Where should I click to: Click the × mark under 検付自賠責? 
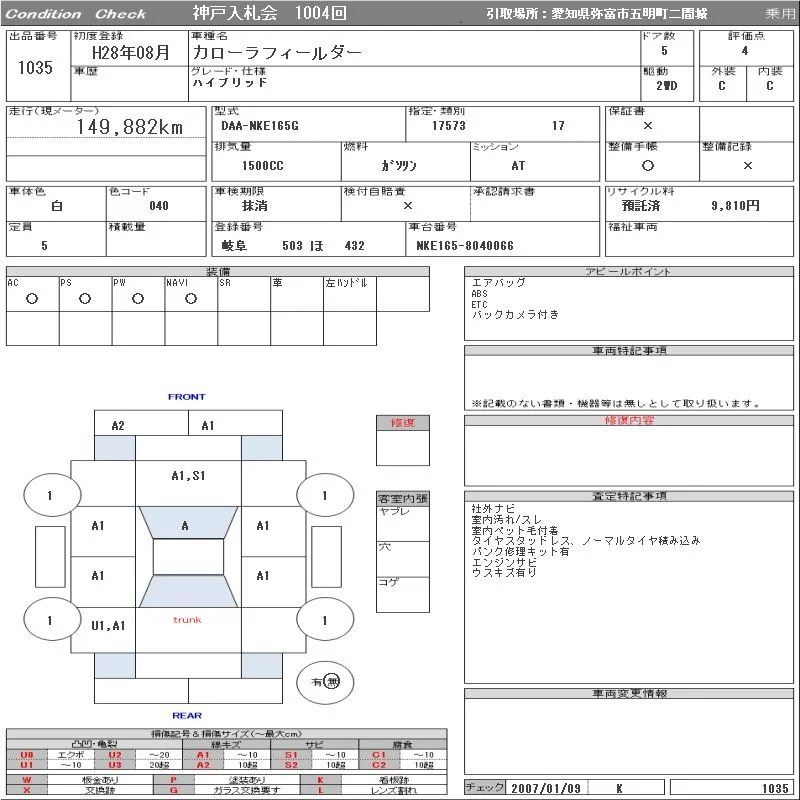tap(408, 206)
